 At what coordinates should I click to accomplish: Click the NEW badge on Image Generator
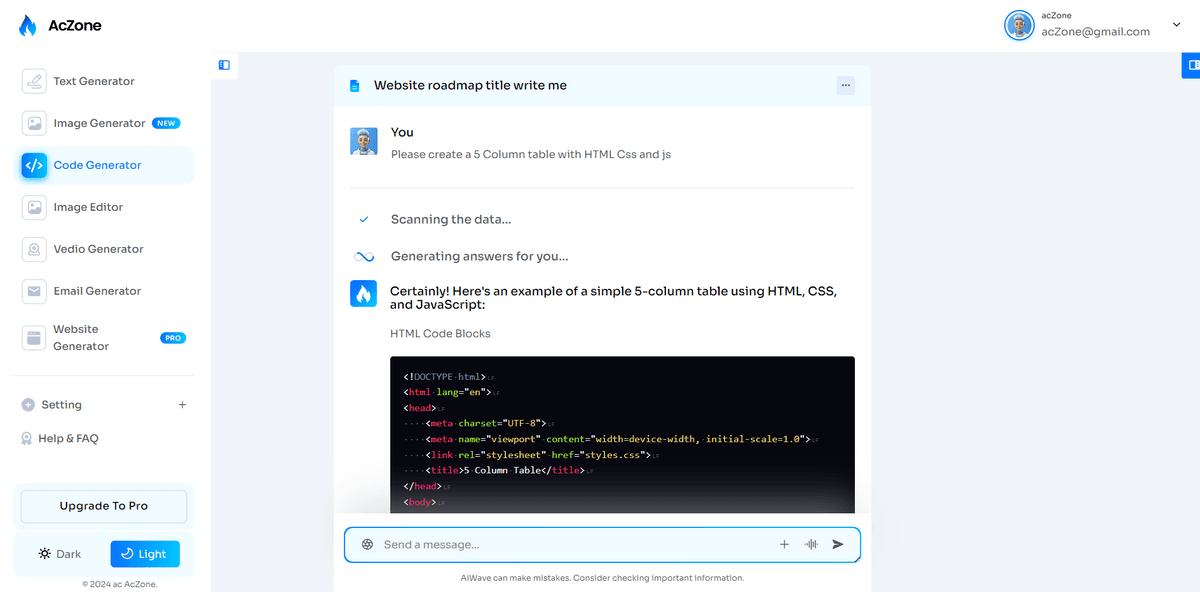166,123
